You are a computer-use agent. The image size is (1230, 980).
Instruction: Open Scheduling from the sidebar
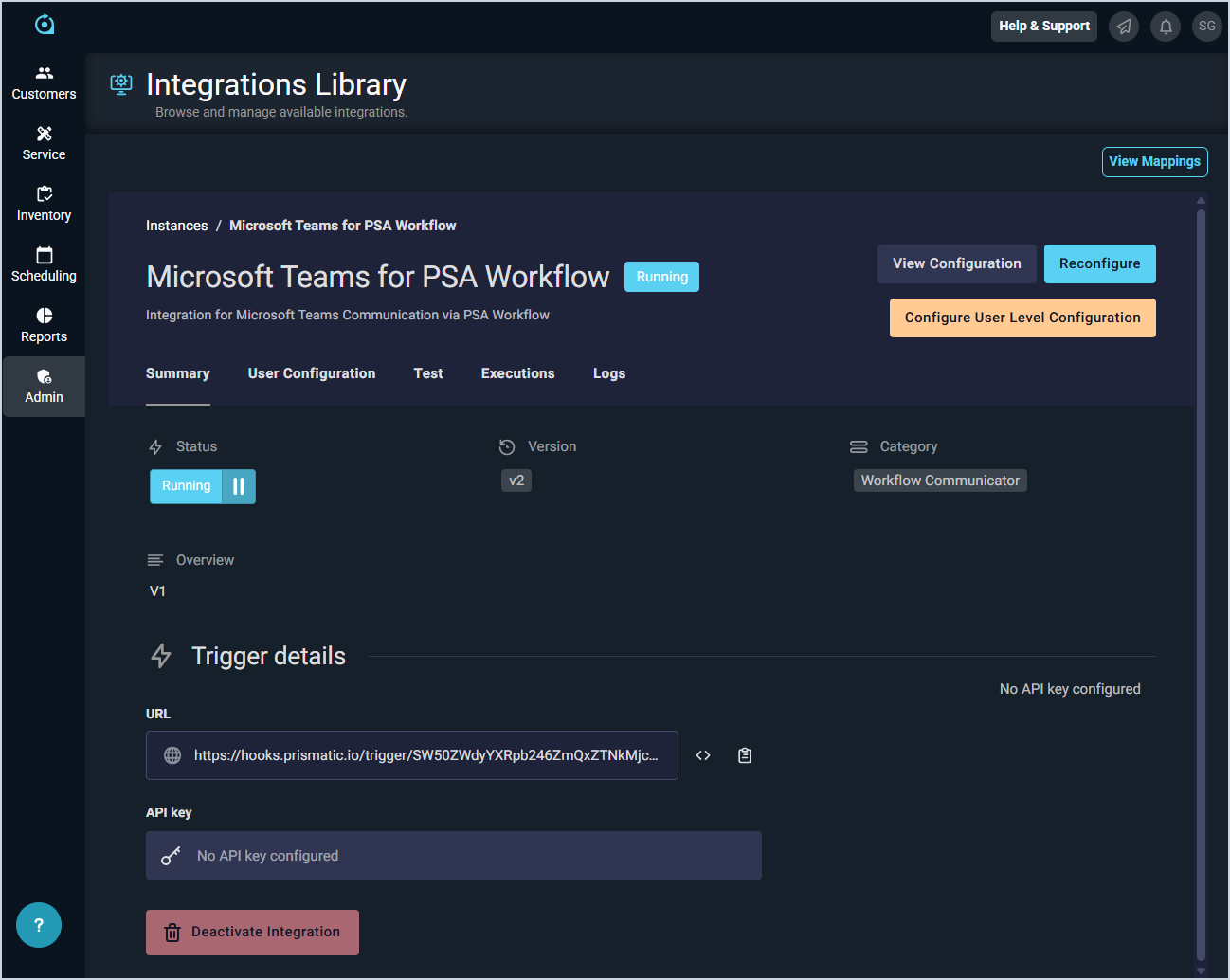pyautogui.click(x=44, y=264)
